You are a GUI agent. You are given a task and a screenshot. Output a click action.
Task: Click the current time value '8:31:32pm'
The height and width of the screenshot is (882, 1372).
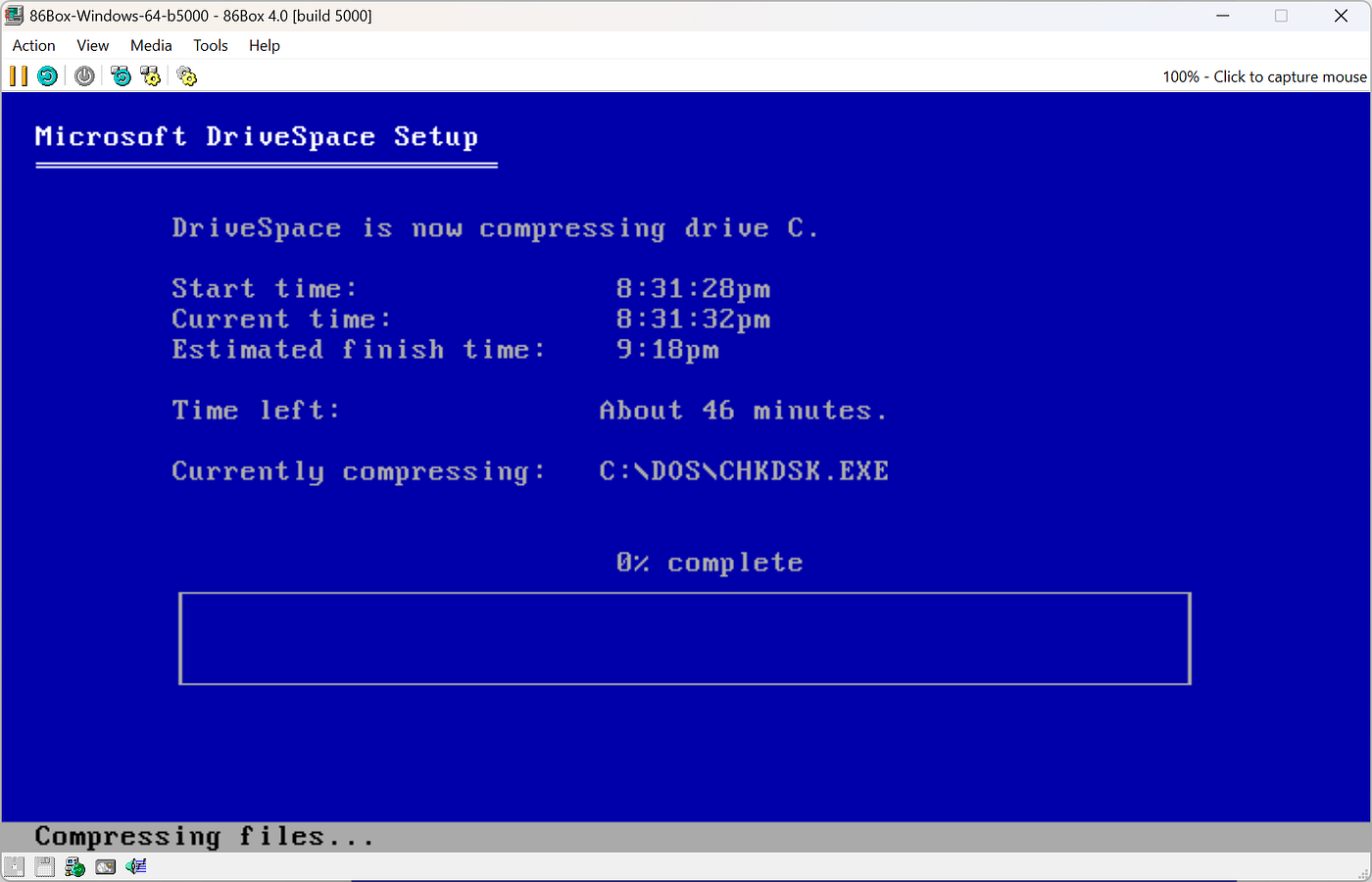coord(693,319)
